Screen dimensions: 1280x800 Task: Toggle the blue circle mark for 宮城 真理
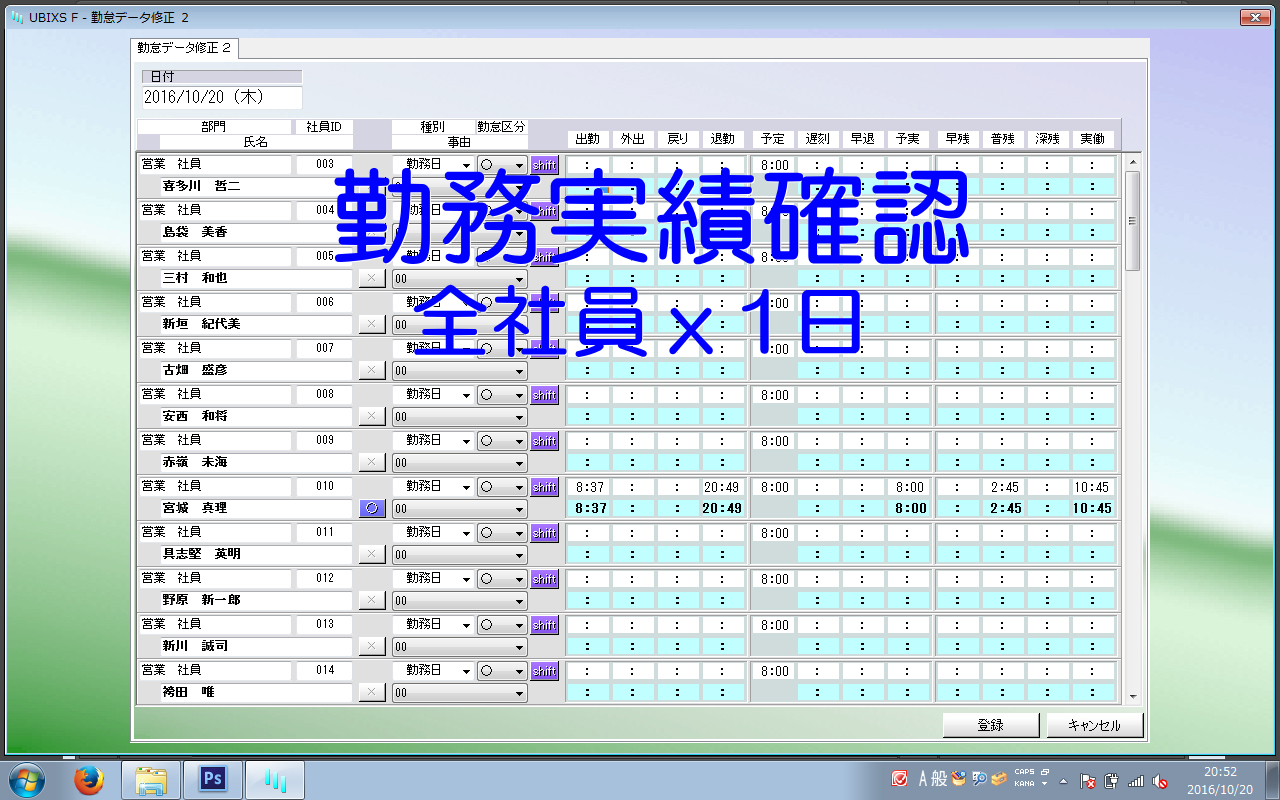371,508
